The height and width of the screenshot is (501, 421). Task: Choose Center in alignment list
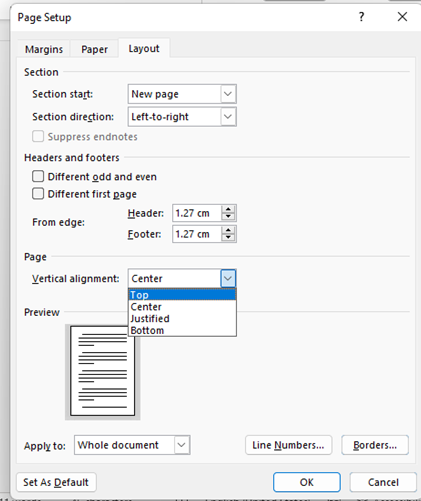click(182, 307)
